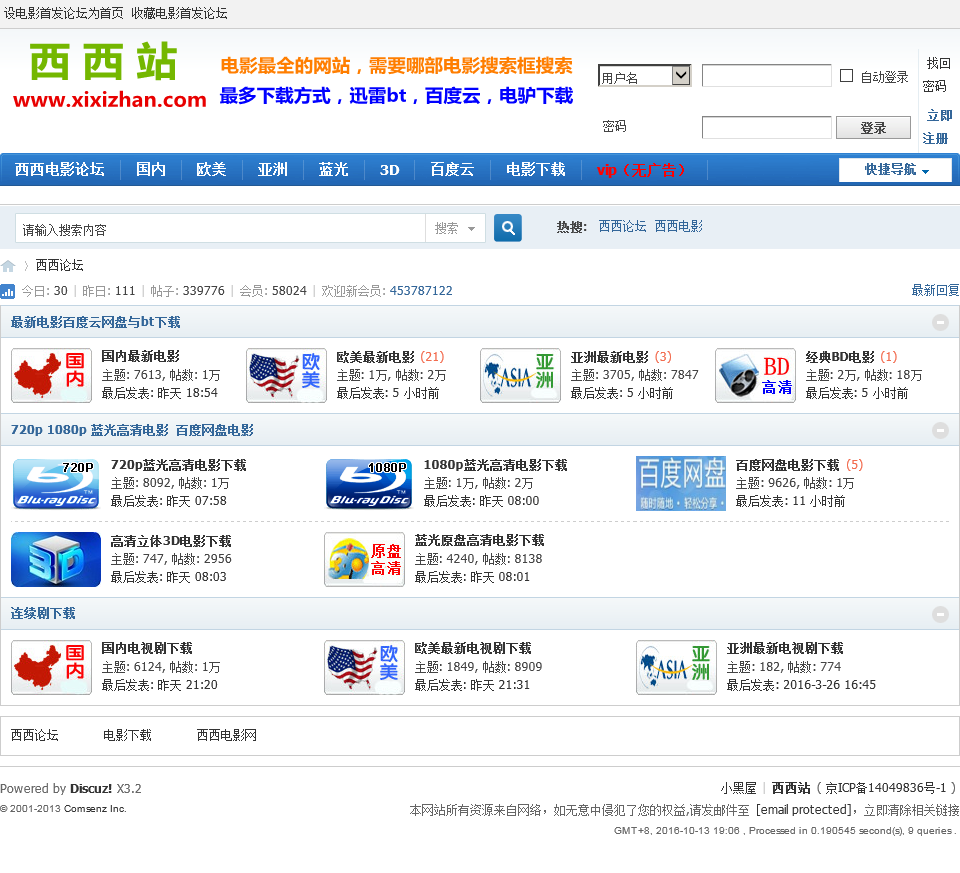
Task: Open the 百度云 nav item
Action: coord(452,170)
